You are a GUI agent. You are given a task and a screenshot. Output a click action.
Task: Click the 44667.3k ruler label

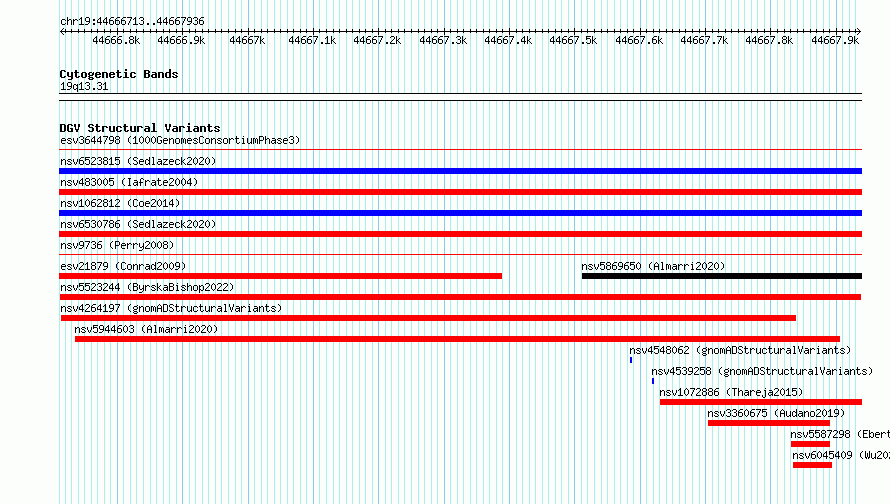point(443,40)
